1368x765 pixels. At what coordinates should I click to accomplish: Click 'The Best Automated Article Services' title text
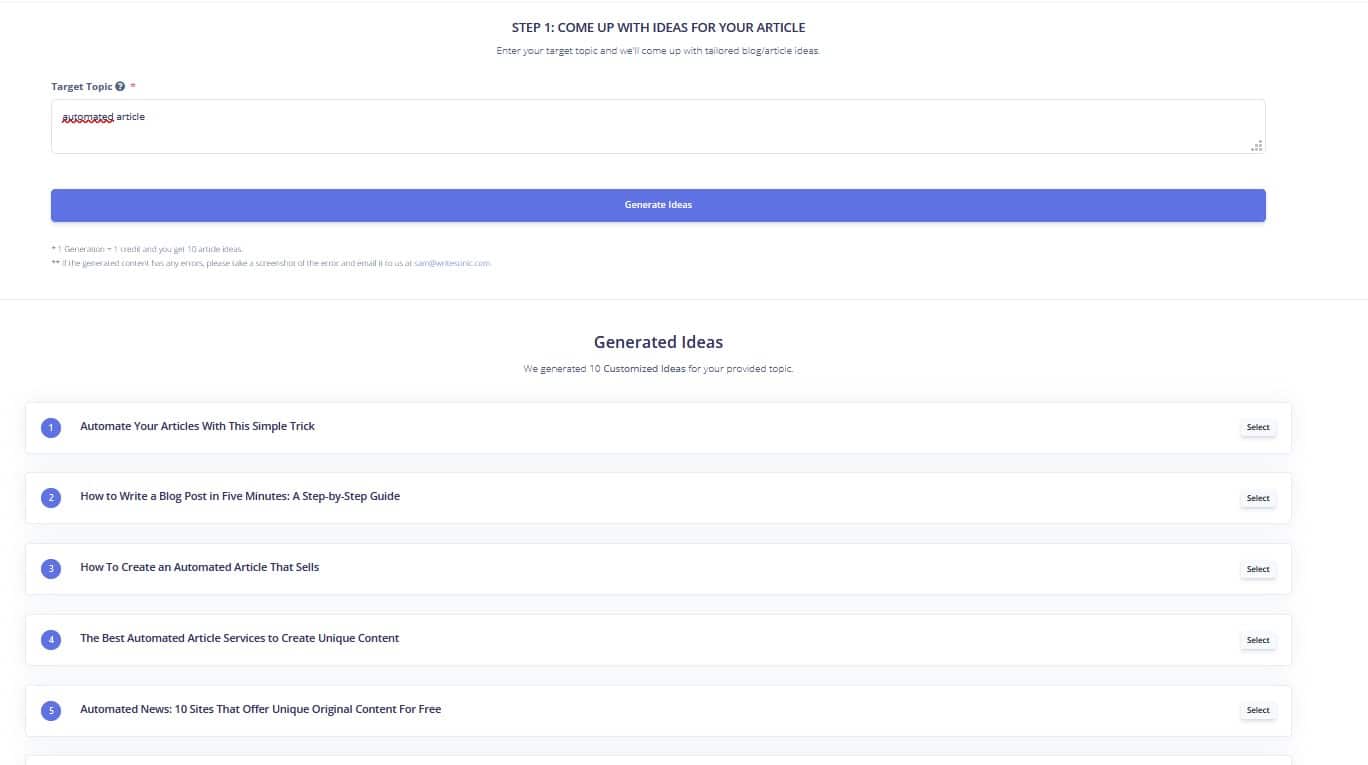pos(239,638)
